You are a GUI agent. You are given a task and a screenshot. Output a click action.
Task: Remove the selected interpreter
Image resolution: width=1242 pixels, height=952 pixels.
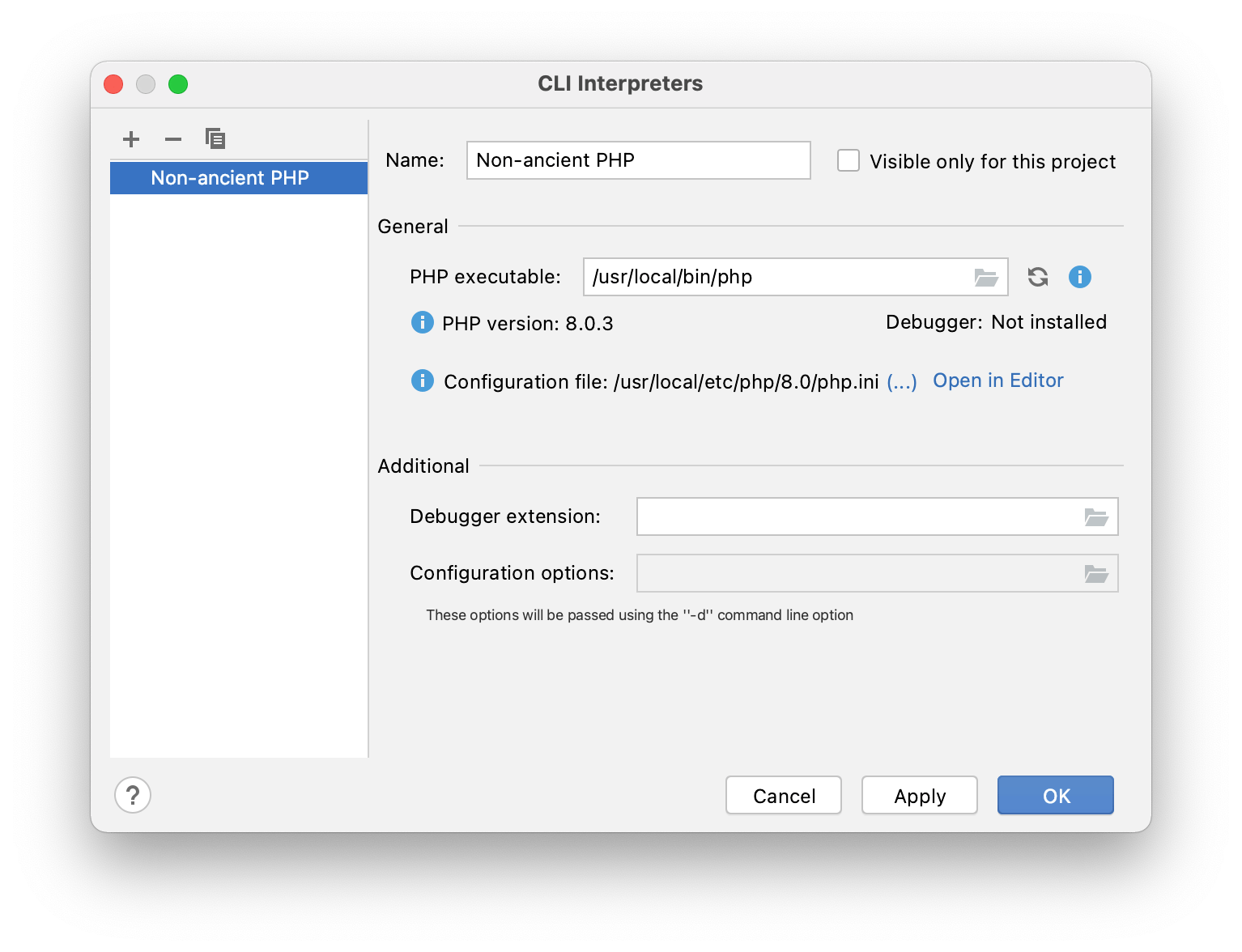click(172, 138)
